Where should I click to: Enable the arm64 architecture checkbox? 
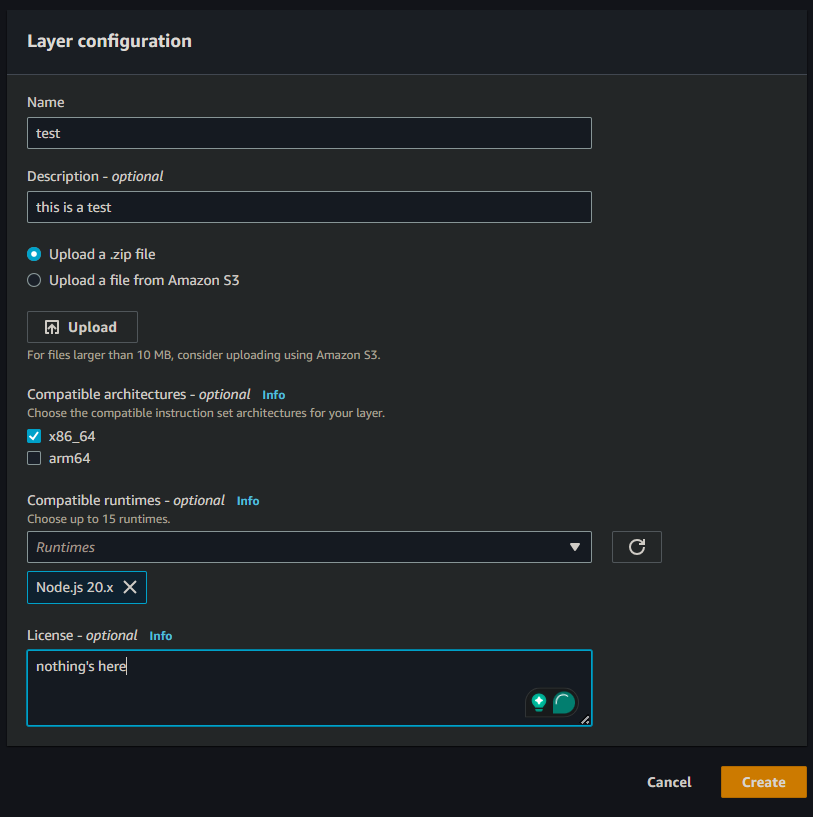coord(33,458)
